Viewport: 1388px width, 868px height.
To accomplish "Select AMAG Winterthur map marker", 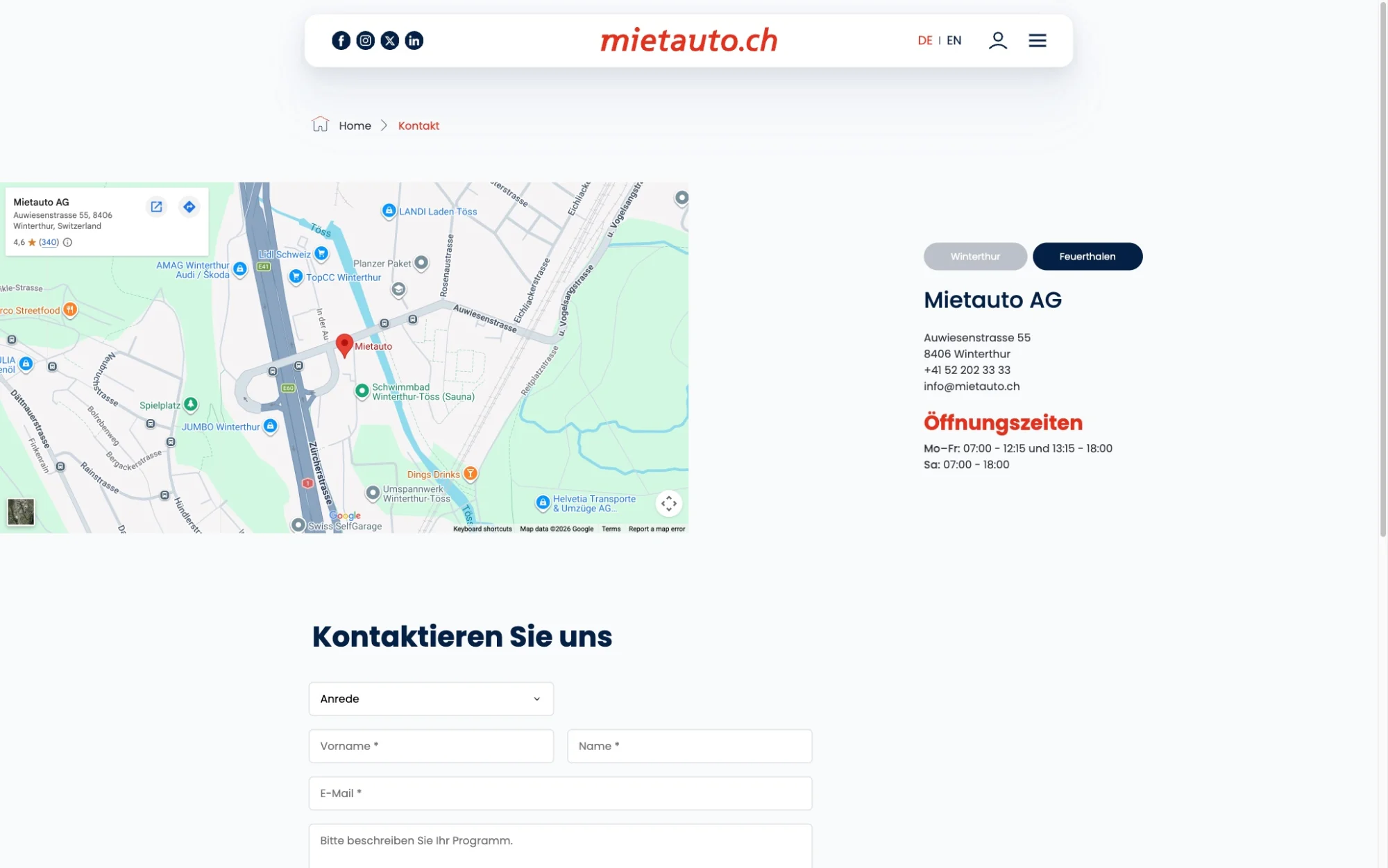I will point(240,269).
